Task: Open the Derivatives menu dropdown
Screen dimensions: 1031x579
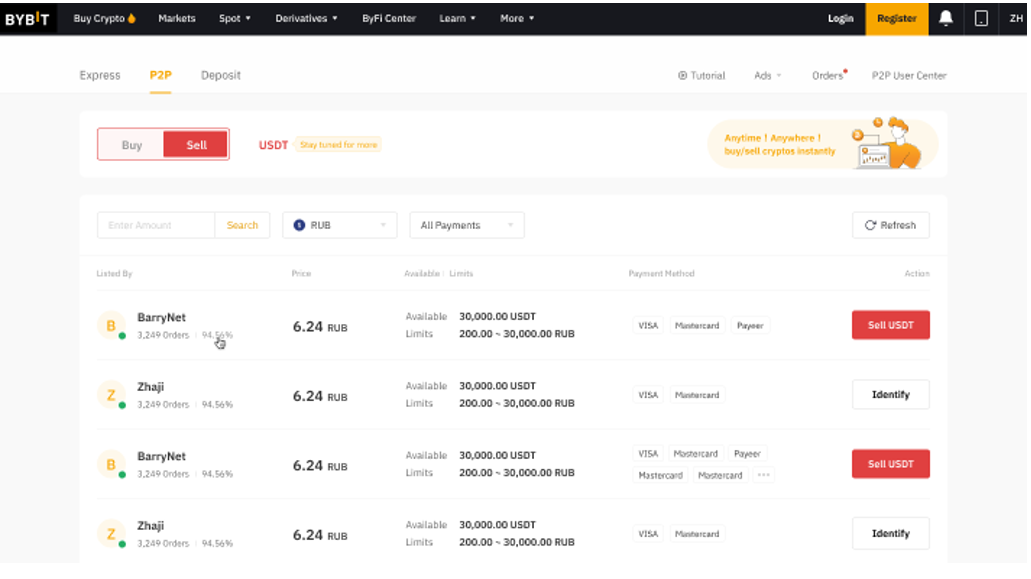Action: coord(306,18)
